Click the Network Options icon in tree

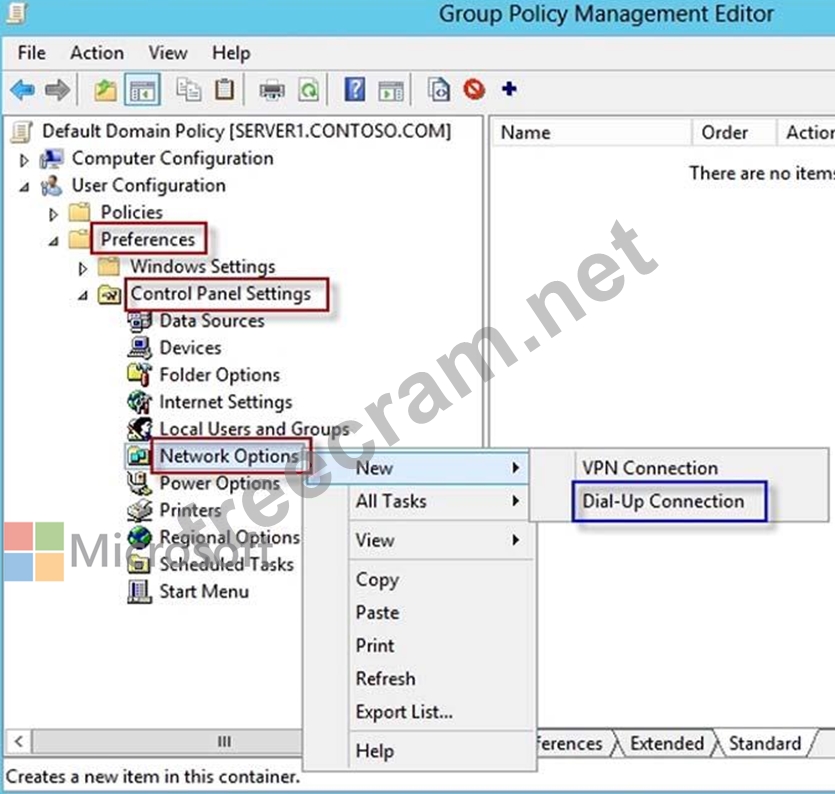click(138, 456)
